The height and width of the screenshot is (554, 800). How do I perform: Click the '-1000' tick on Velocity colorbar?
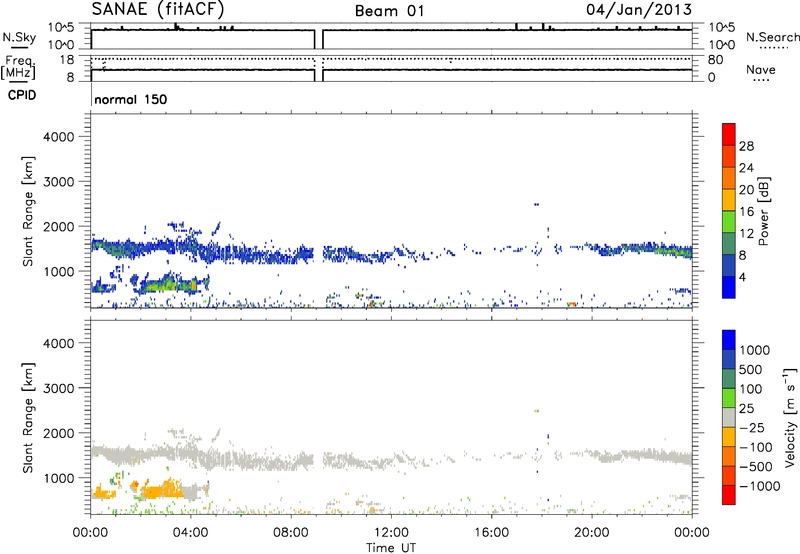(x=759, y=486)
